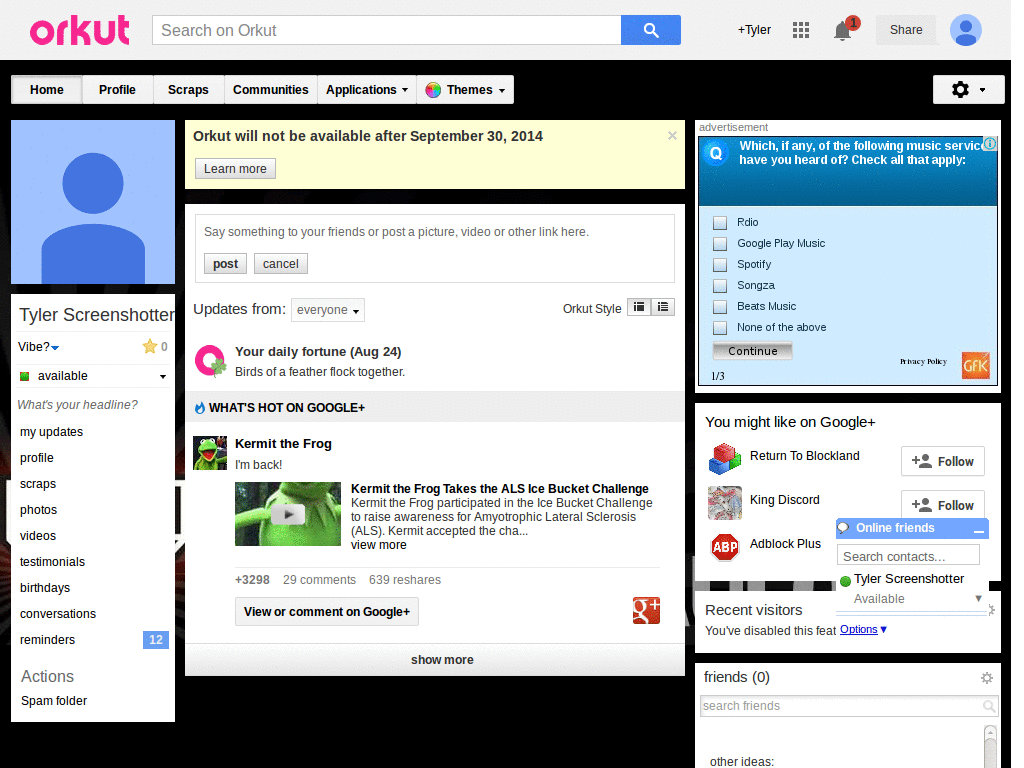Follow Return To Blockland
Screen dimensions: 1024x768
coord(942,462)
